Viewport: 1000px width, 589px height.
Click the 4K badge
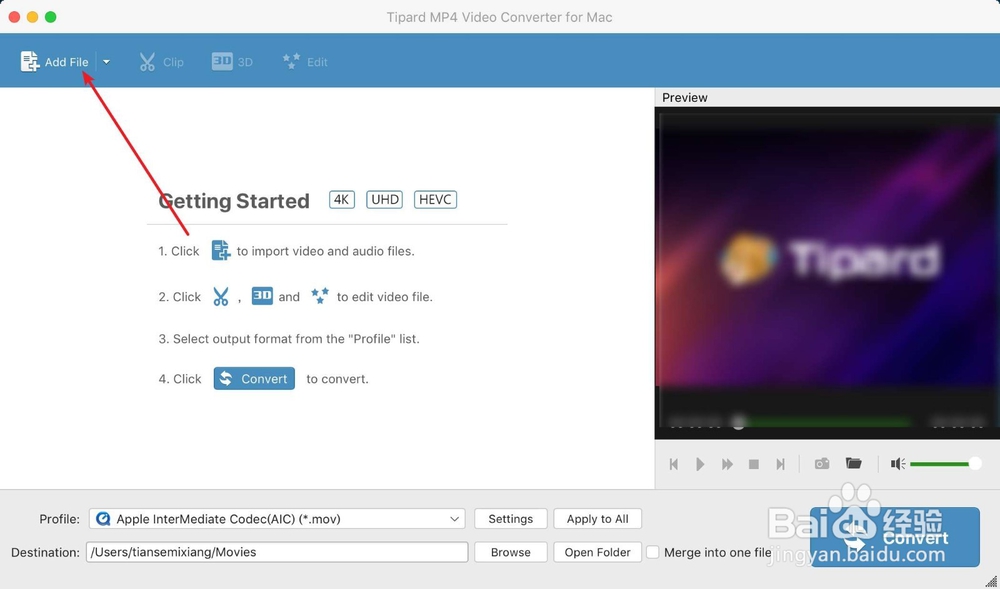click(x=342, y=200)
